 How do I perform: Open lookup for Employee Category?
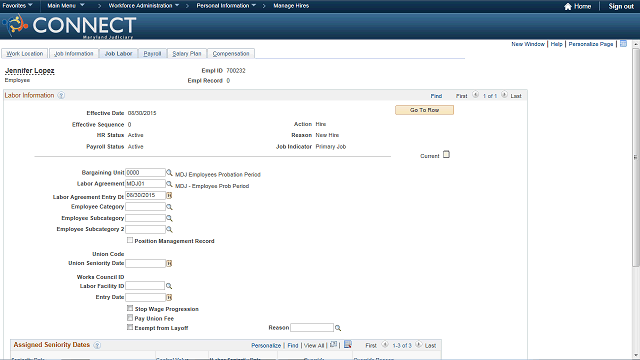pyautogui.click(x=169, y=207)
